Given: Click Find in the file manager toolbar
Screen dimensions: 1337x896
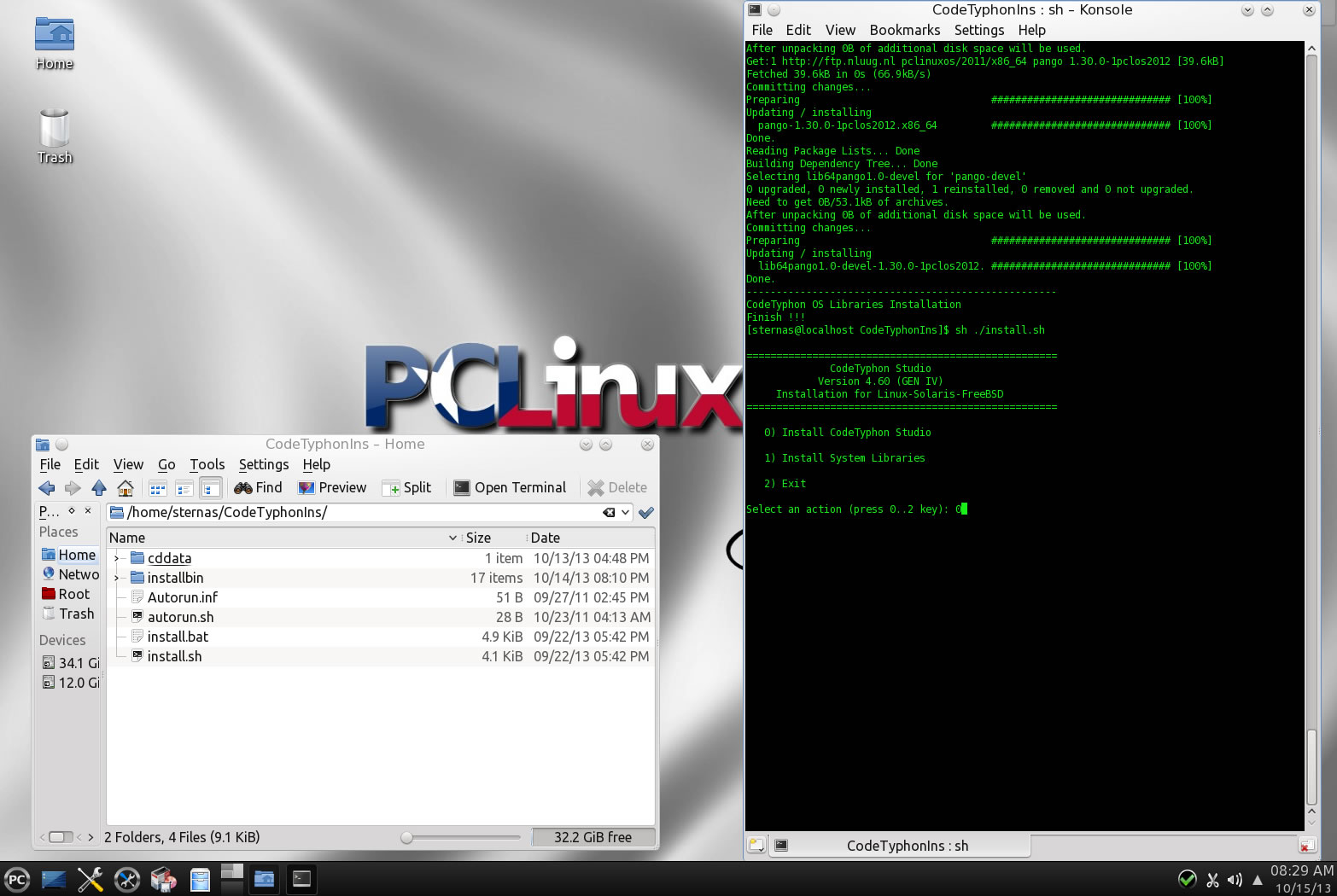Looking at the screenshot, I should coord(258,488).
